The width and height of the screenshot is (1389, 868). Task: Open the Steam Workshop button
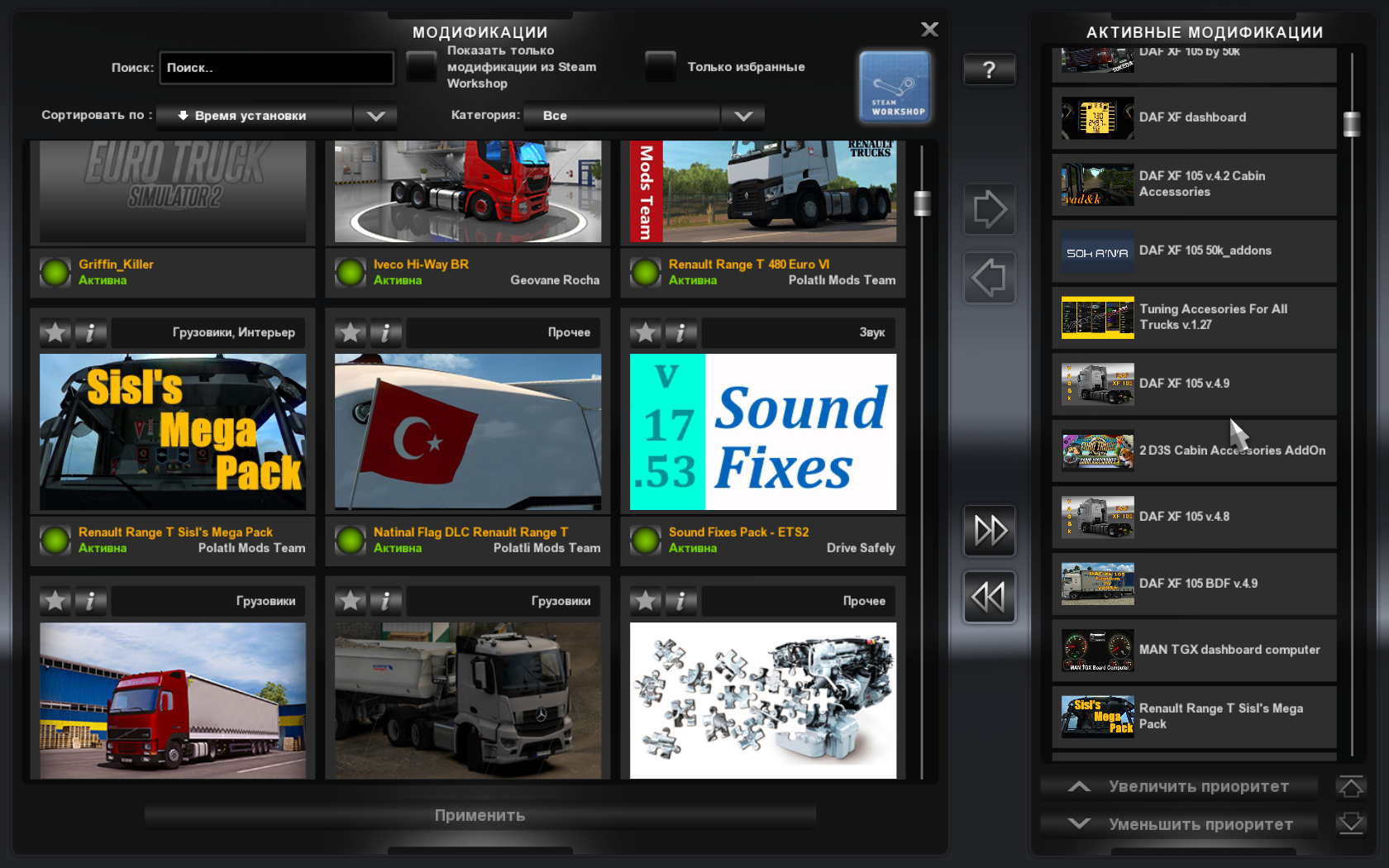coord(895,88)
